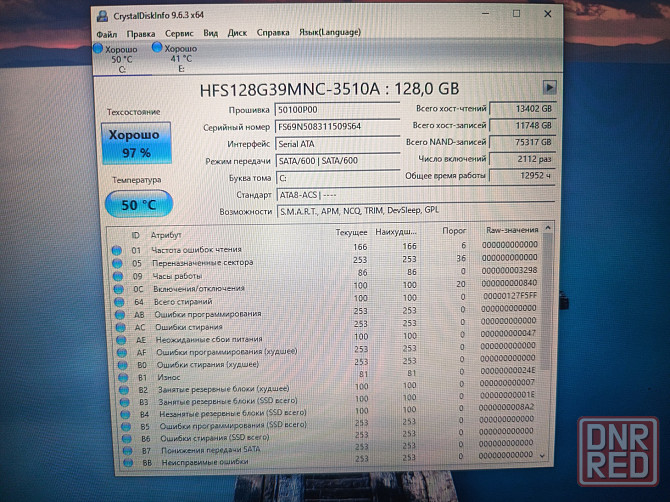Open the Сервис menu

tap(179, 33)
